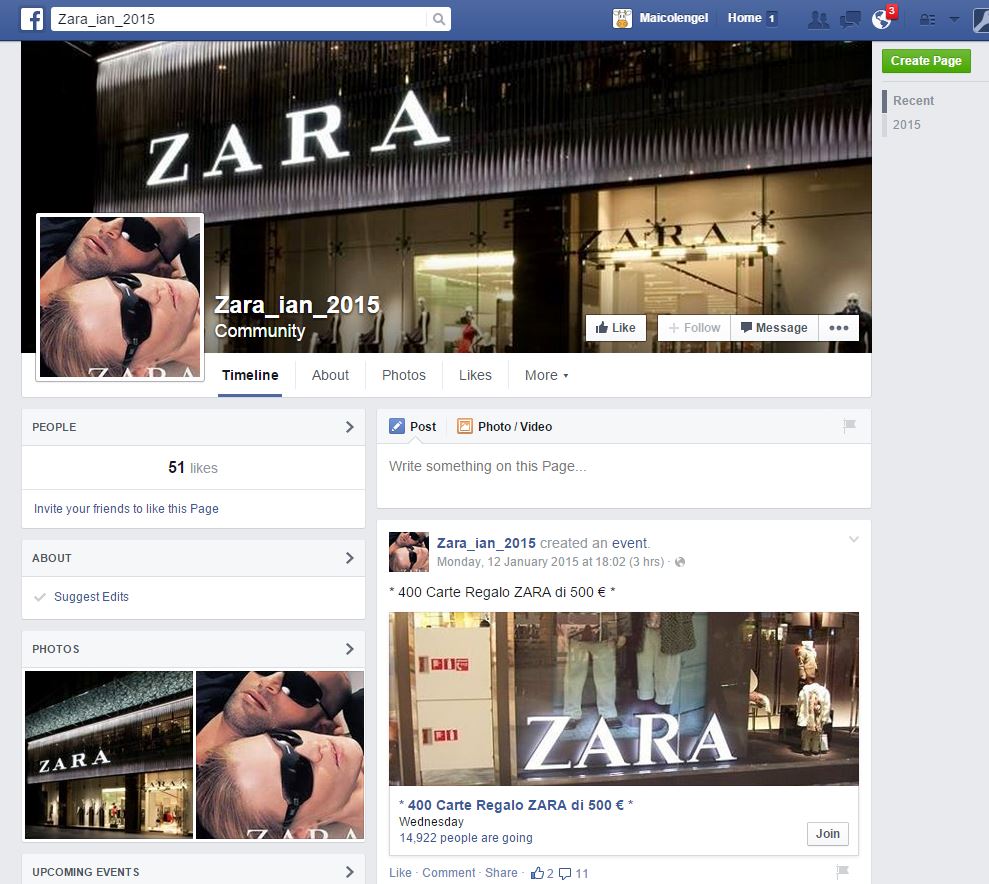The image size is (989, 884).
Task: Expand the Photos section chevron
Action: (x=349, y=649)
